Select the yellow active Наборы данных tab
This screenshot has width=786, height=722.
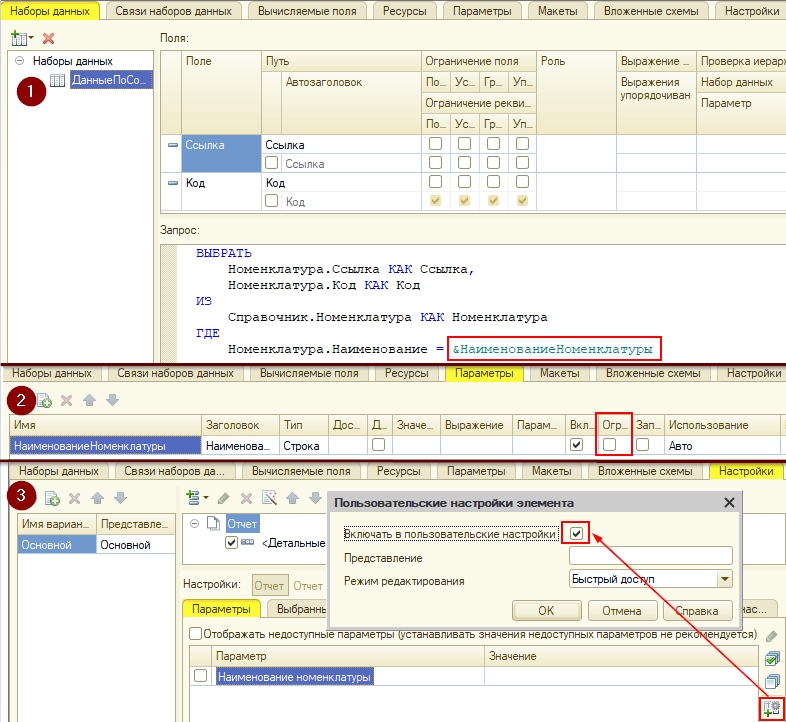50,11
